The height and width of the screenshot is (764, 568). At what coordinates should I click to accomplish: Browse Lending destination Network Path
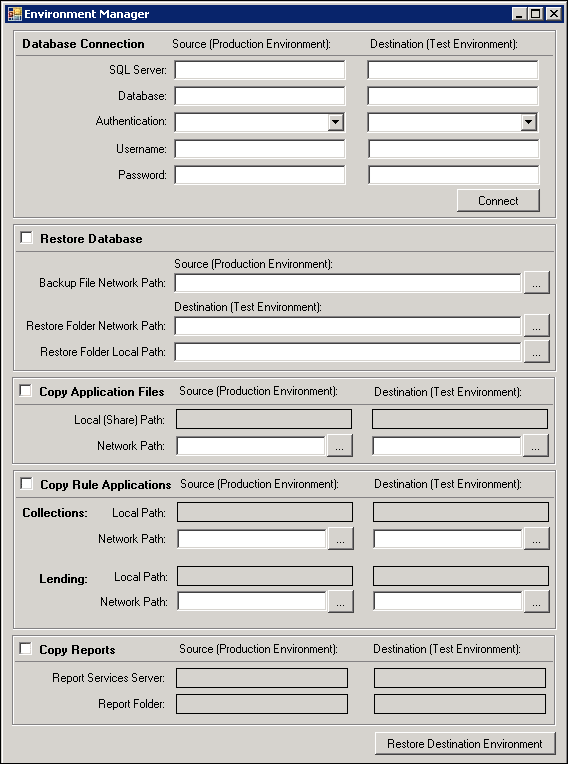pos(536,602)
